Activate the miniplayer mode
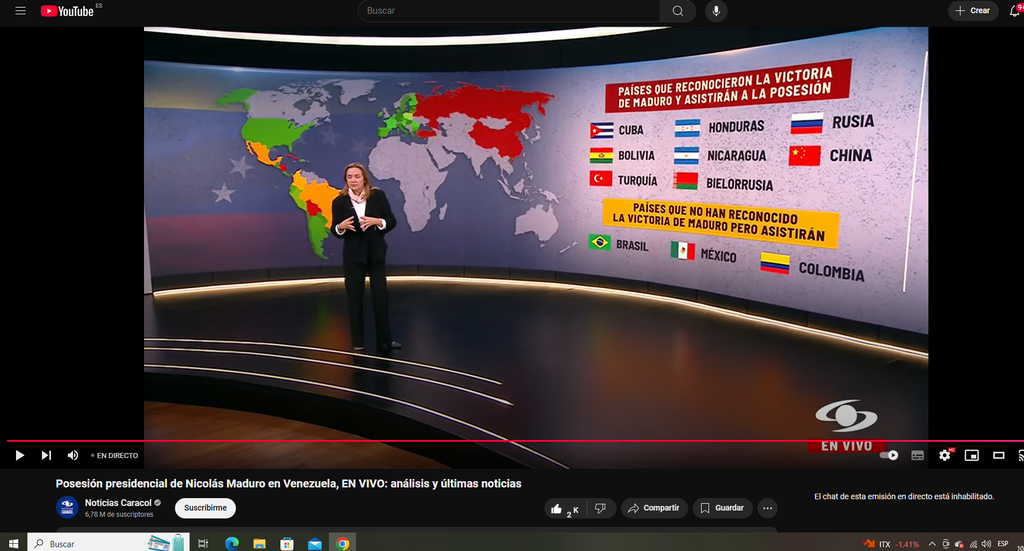 tap(972, 455)
